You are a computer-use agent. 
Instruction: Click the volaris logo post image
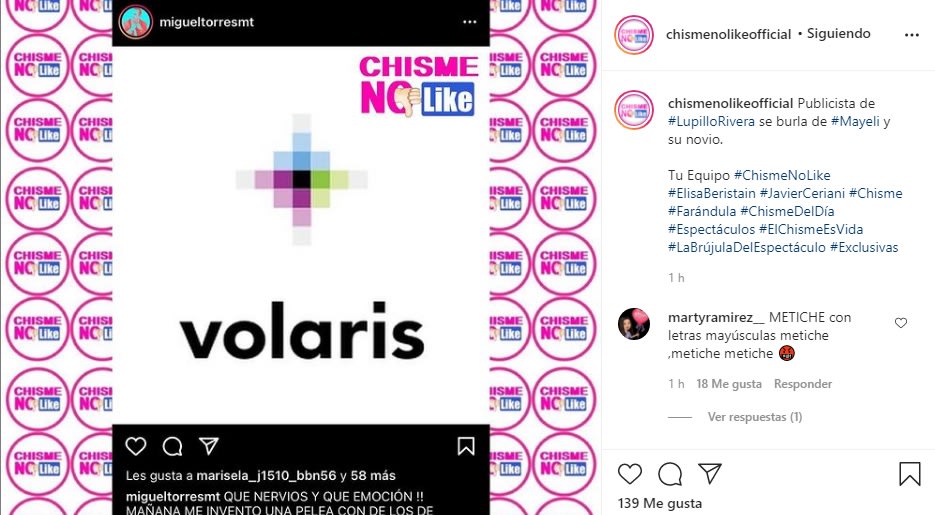pyautogui.click(x=301, y=235)
